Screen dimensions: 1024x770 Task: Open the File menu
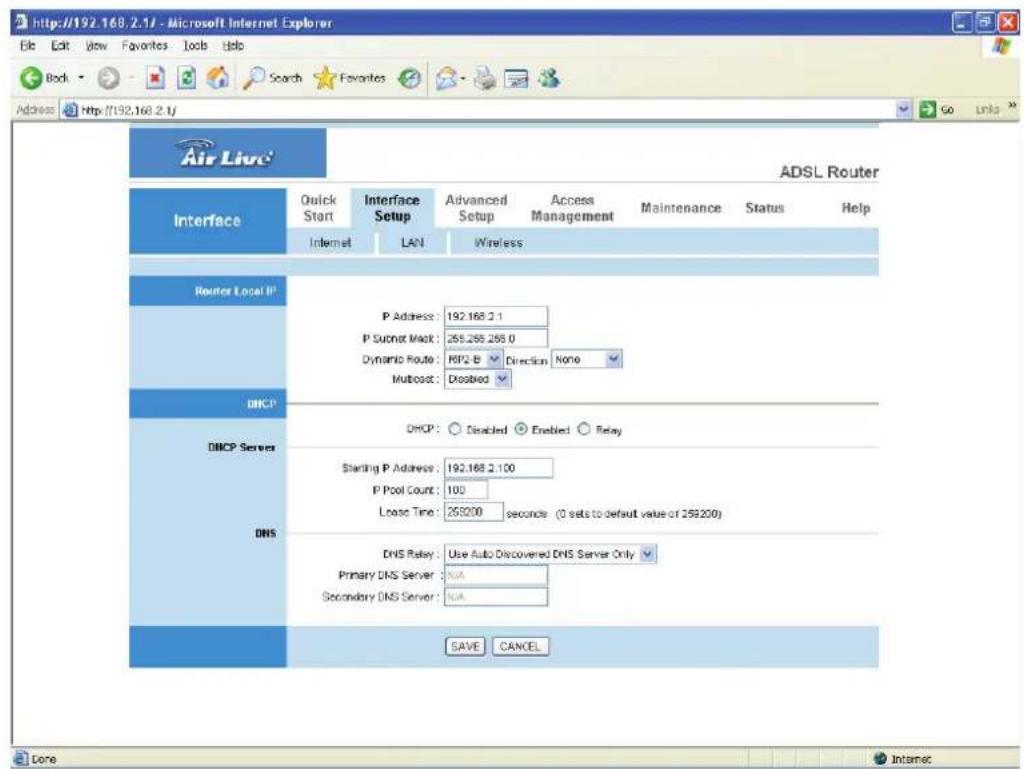click(x=27, y=46)
